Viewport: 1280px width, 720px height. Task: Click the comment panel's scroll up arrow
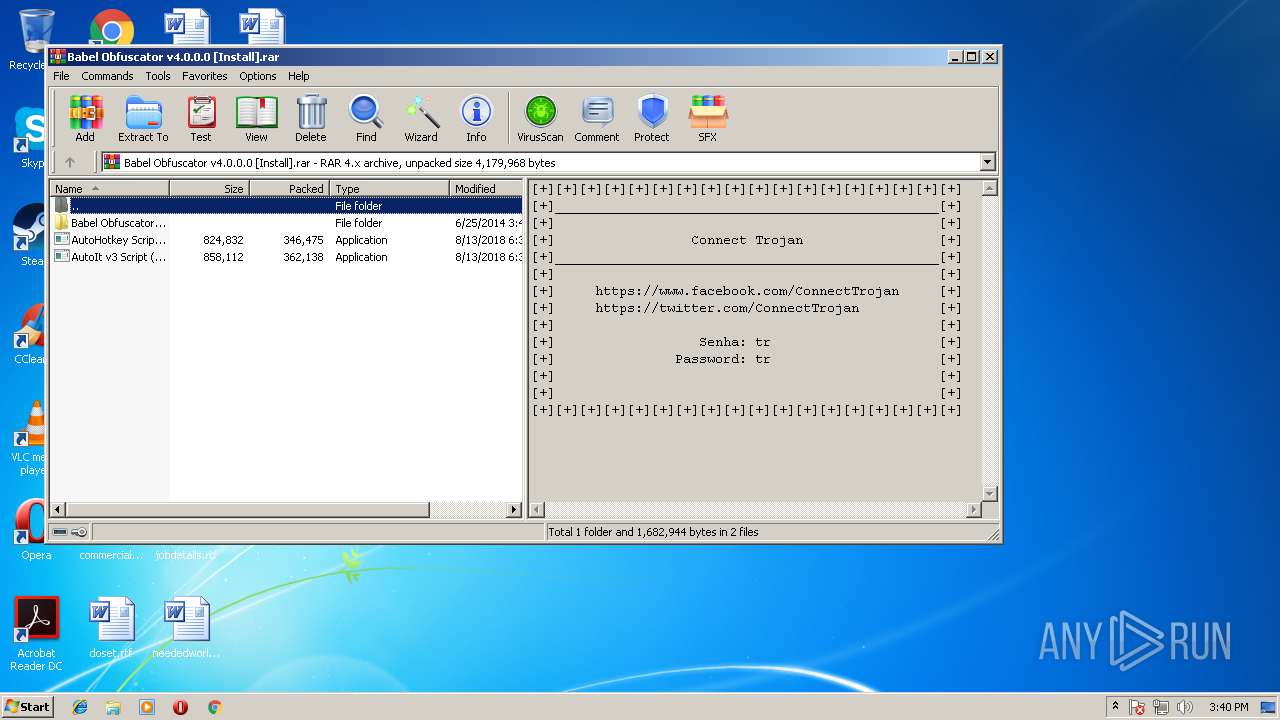[x=990, y=187]
